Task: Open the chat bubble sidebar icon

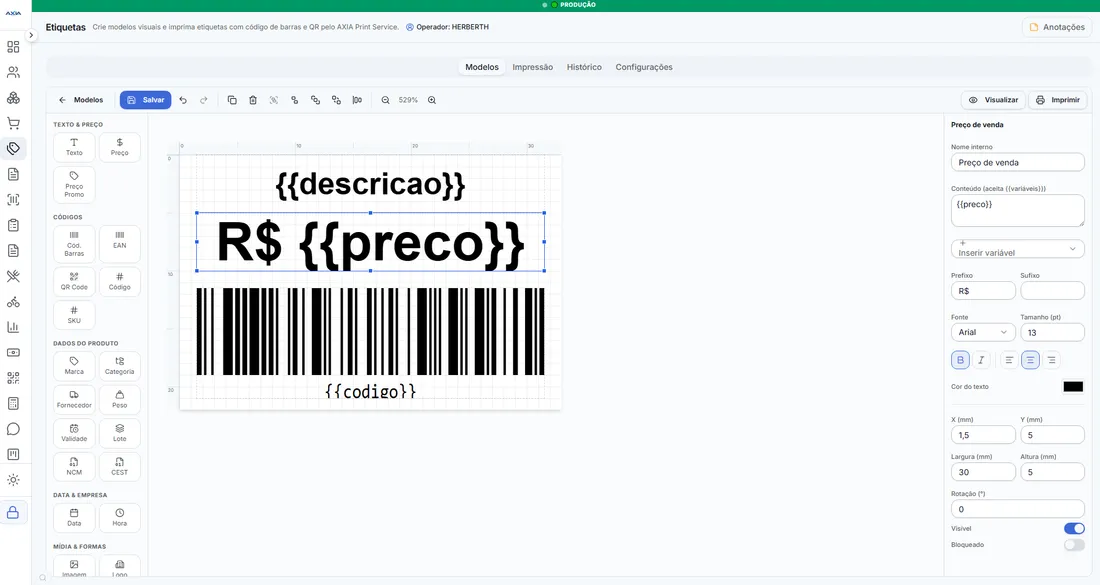Action: (13, 429)
